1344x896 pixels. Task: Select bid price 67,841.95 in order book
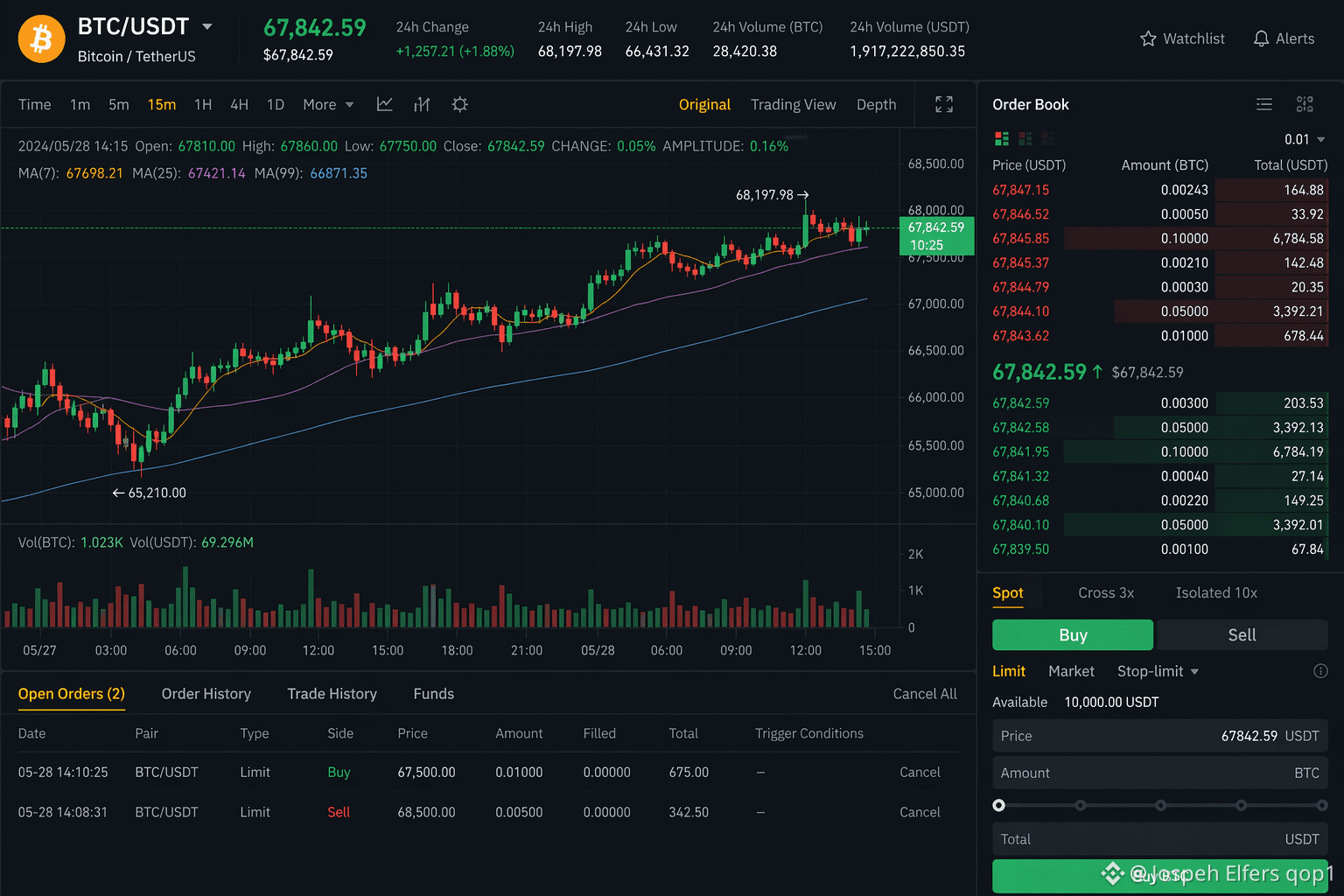tap(1020, 452)
